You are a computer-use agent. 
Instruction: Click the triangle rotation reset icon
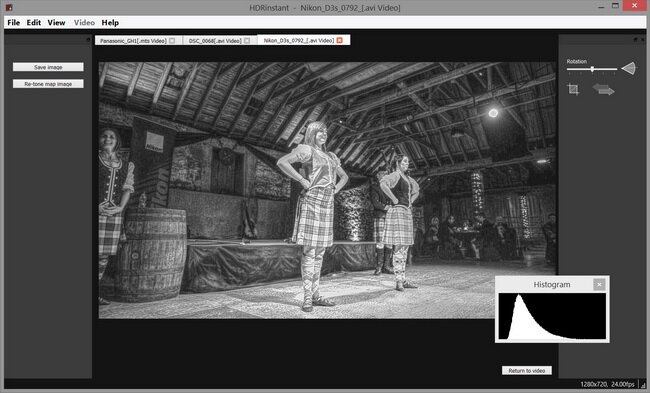point(628,68)
